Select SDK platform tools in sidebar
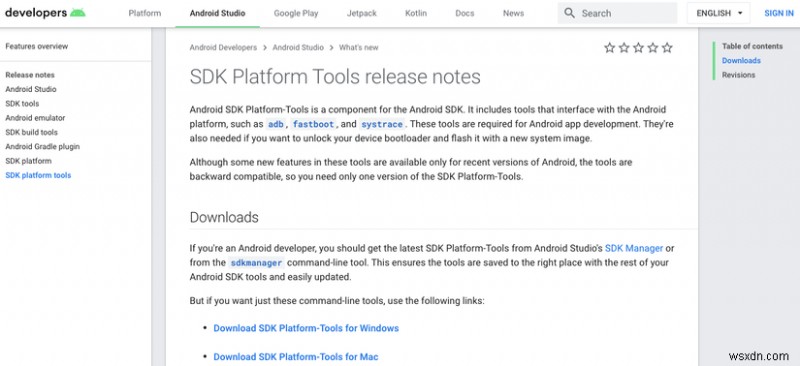 click(38, 175)
